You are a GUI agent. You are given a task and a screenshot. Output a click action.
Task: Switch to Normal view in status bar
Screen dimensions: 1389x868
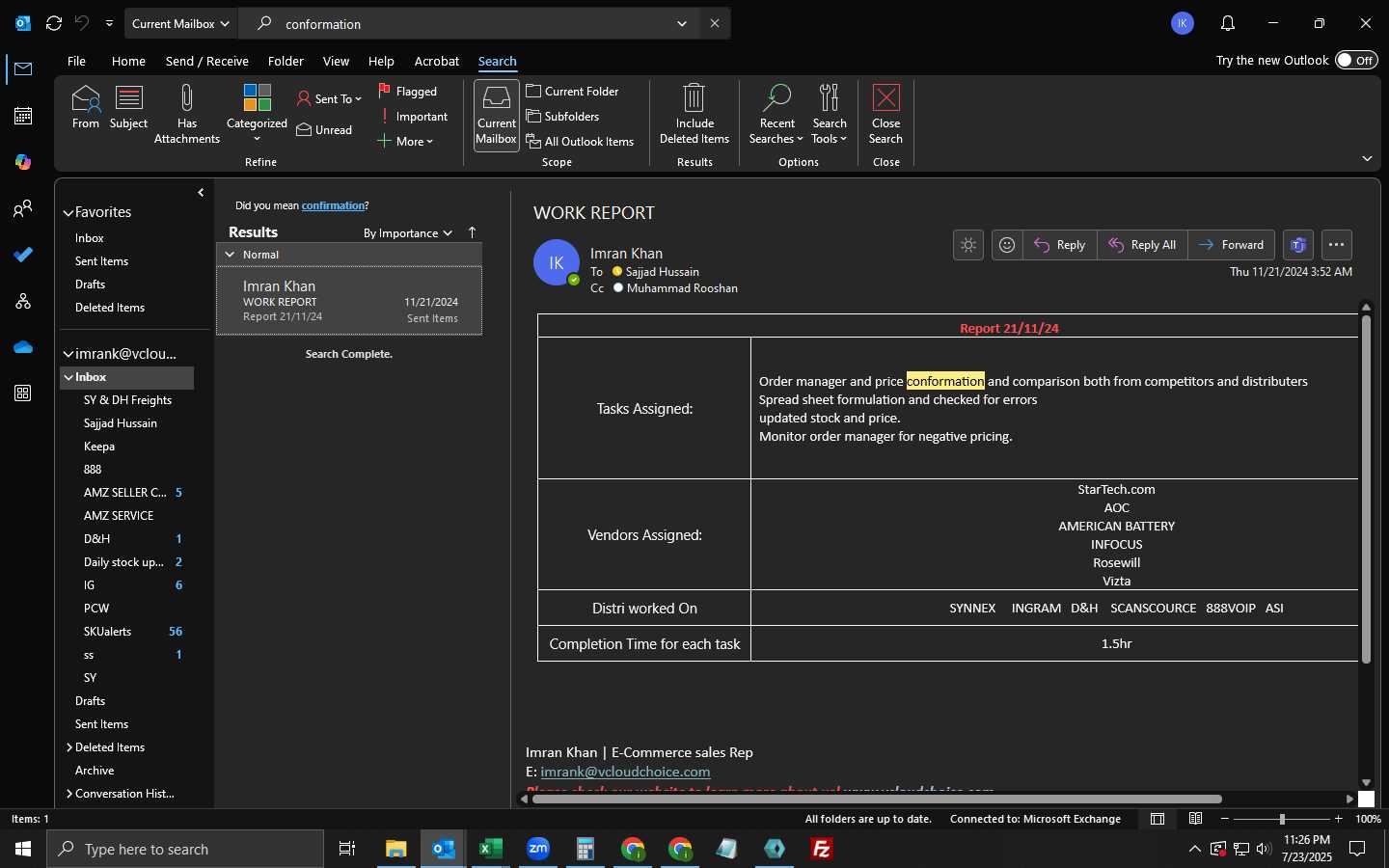tap(1157, 819)
